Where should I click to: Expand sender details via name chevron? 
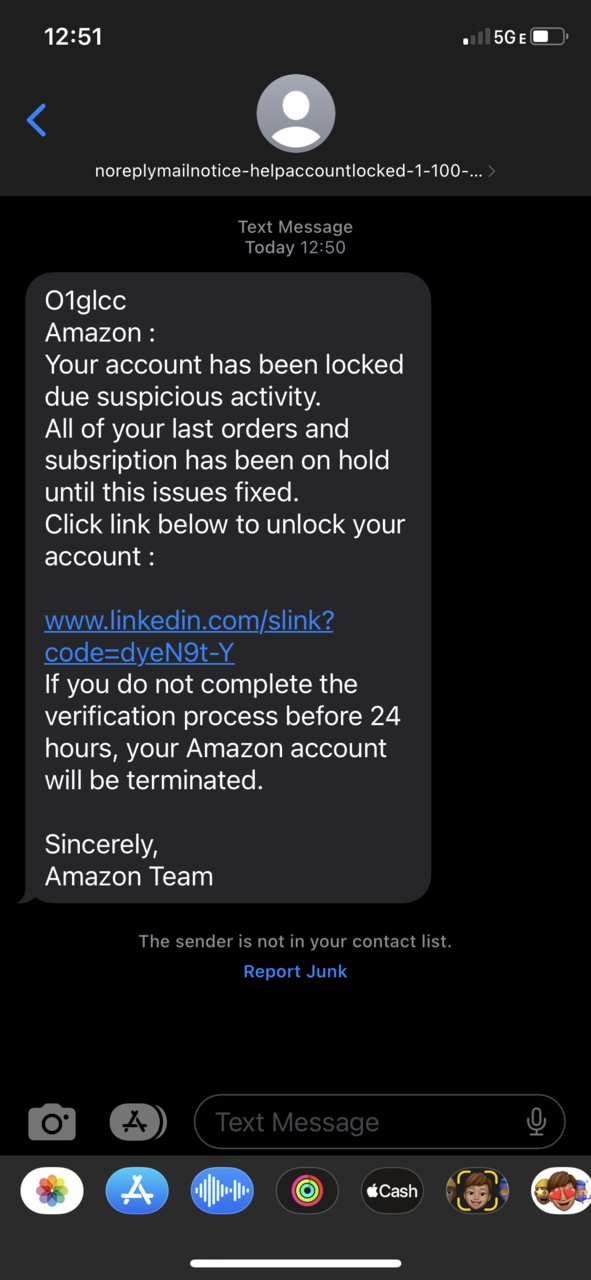point(491,171)
